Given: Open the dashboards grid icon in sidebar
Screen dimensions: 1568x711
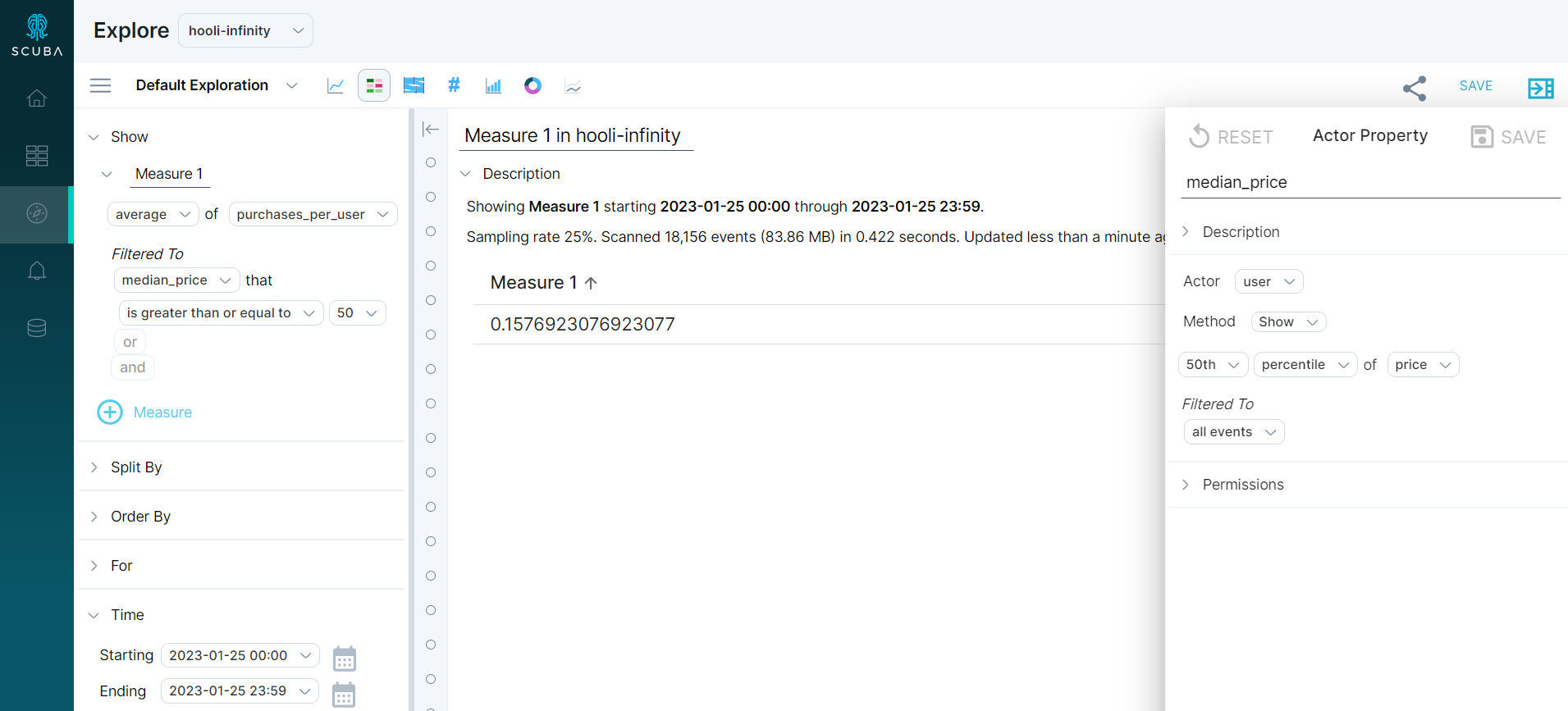Looking at the screenshot, I should coord(37,156).
